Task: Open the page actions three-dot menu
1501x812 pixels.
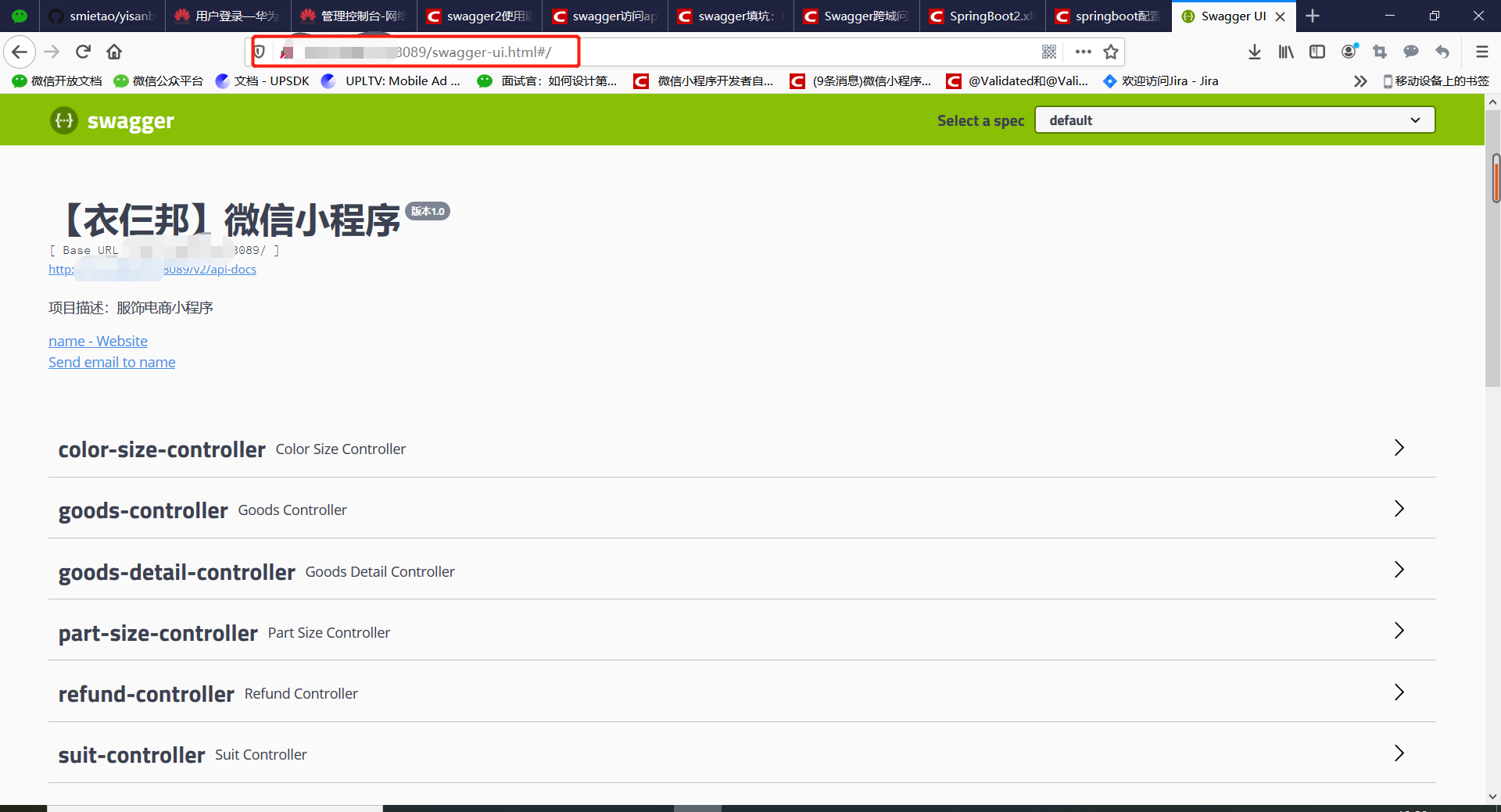Action: 1083,52
